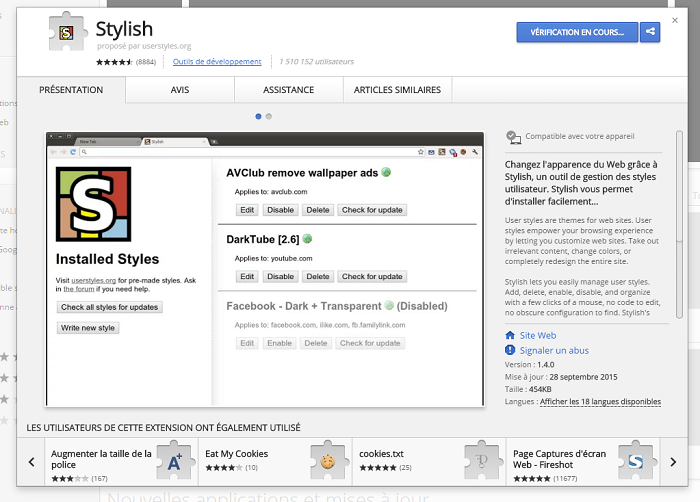Open Eat My Cookies extension
Image resolution: width=700 pixels, height=502 pixels.
click(x=275, y=462)
